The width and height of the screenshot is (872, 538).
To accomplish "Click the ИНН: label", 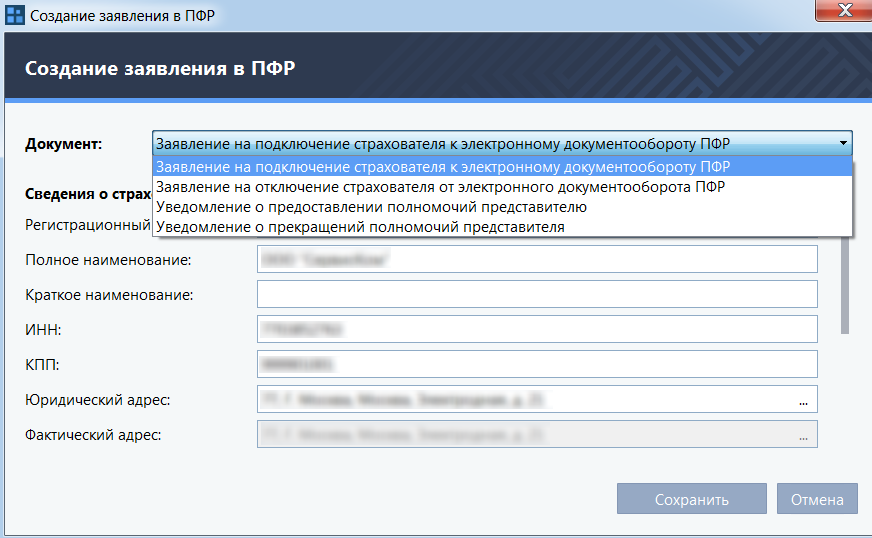I will pos(43,330).
